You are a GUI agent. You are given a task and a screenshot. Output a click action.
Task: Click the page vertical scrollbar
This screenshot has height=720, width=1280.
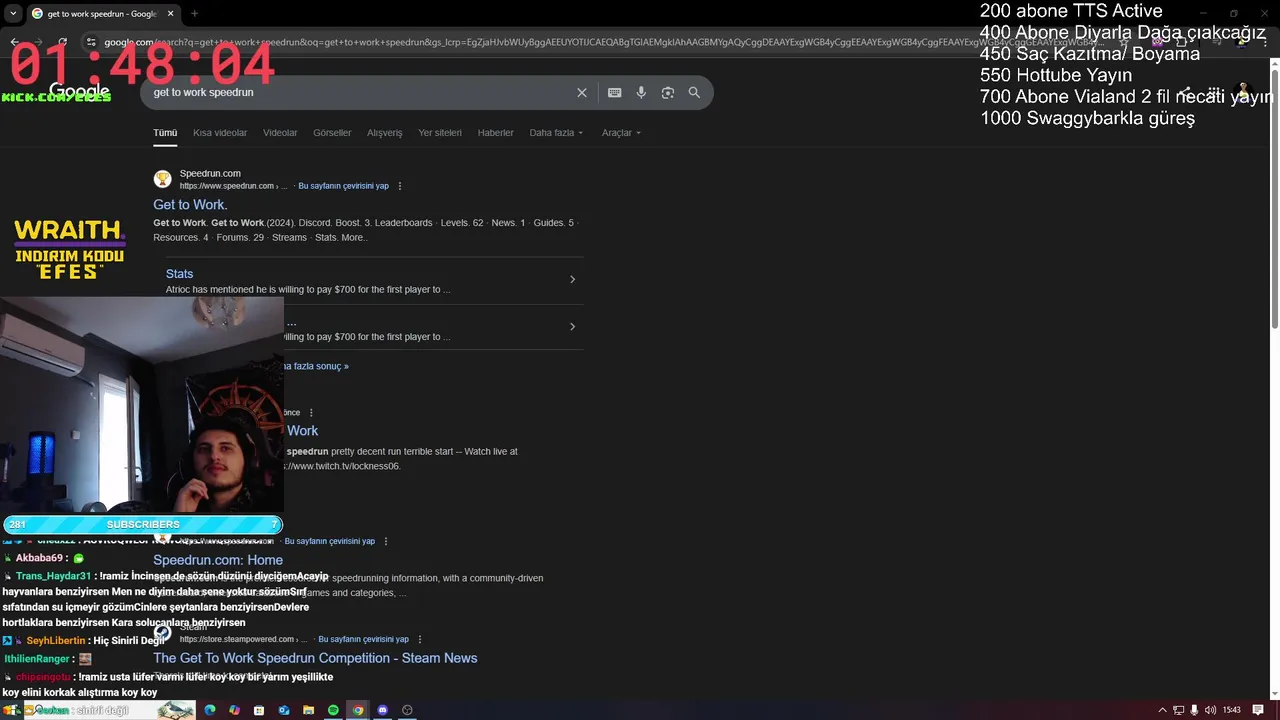1274,200
